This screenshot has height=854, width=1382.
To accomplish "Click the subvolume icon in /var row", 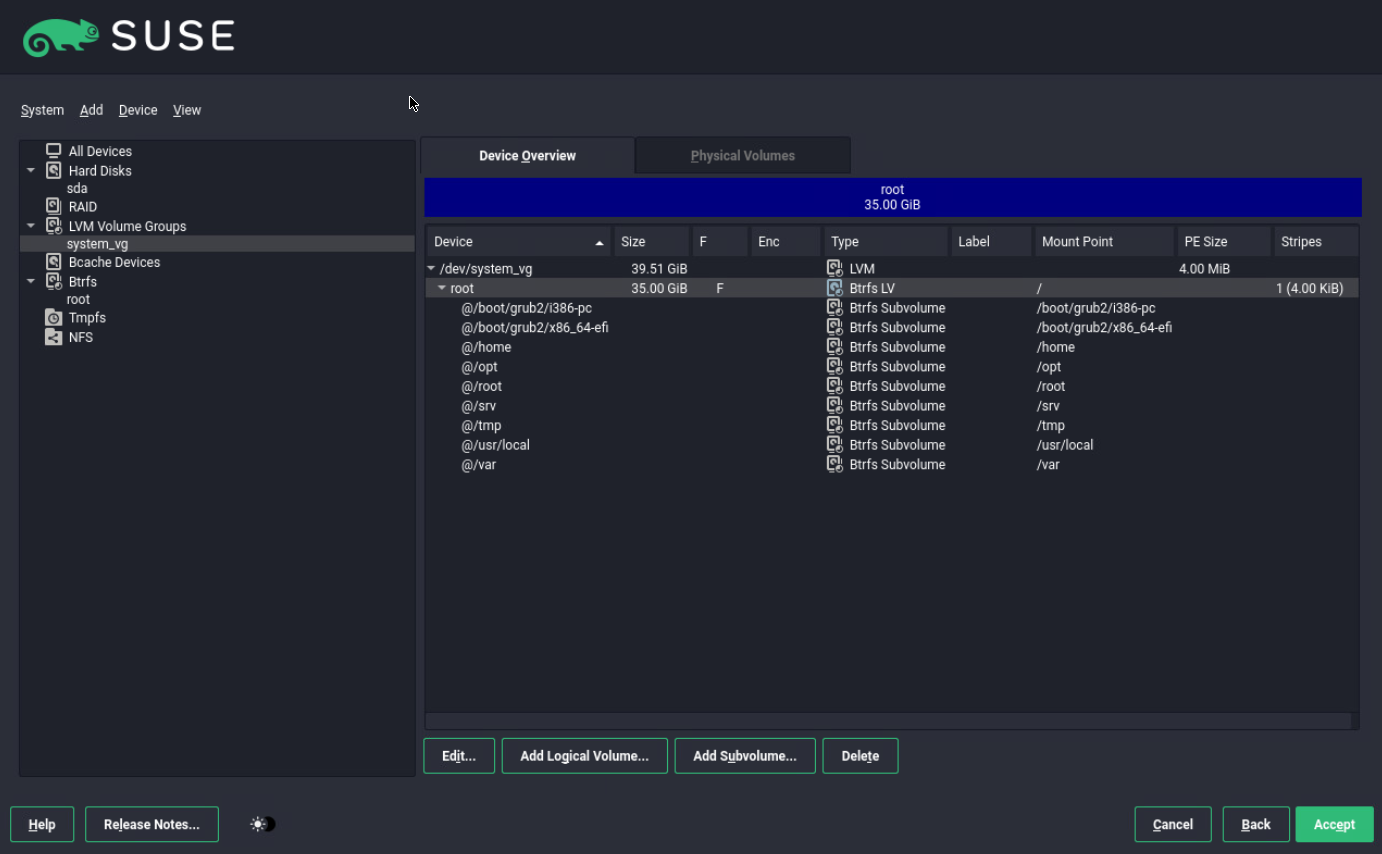I will (835, 464).
